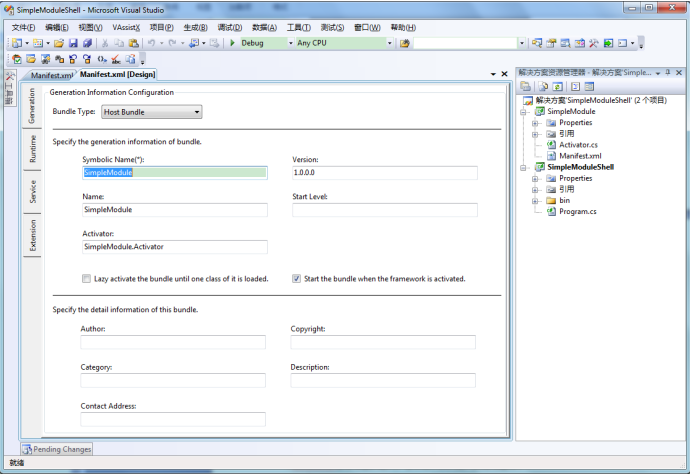Image resolution: width=690 pixels, height=475 pixels.
Task: Open the Debug configuration dropdown
Action: pos(290,43)
